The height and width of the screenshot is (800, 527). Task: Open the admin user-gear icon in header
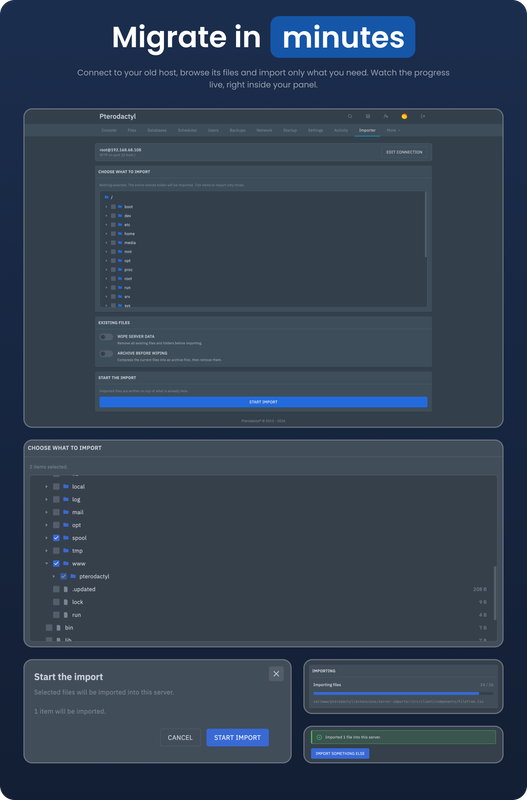tap(386, 116)
